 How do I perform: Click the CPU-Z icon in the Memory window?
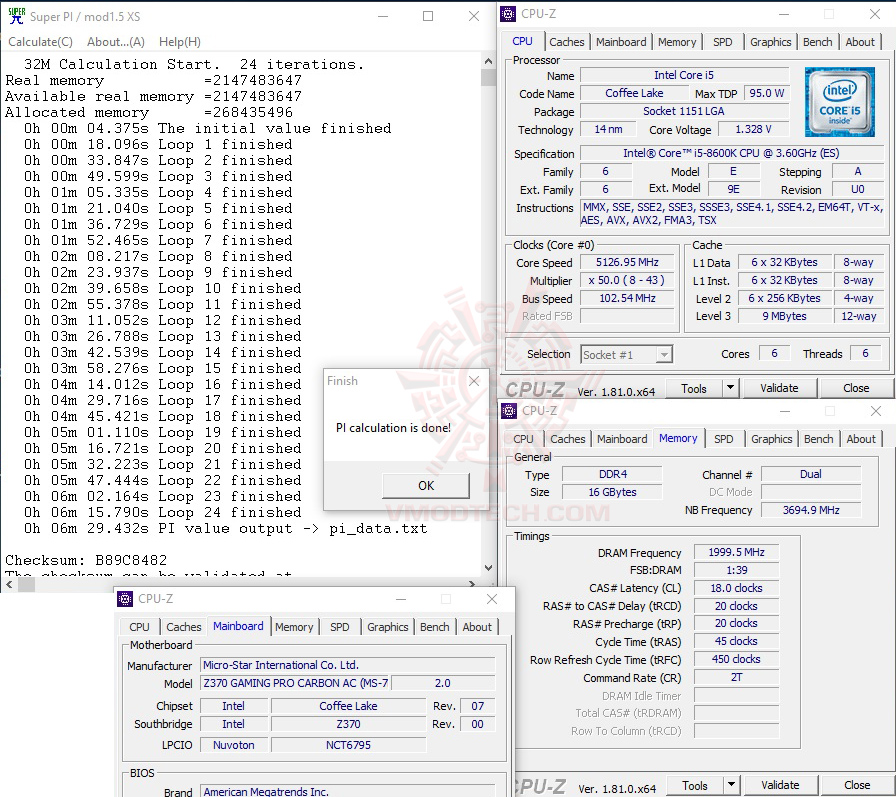[x=509, y=411]
